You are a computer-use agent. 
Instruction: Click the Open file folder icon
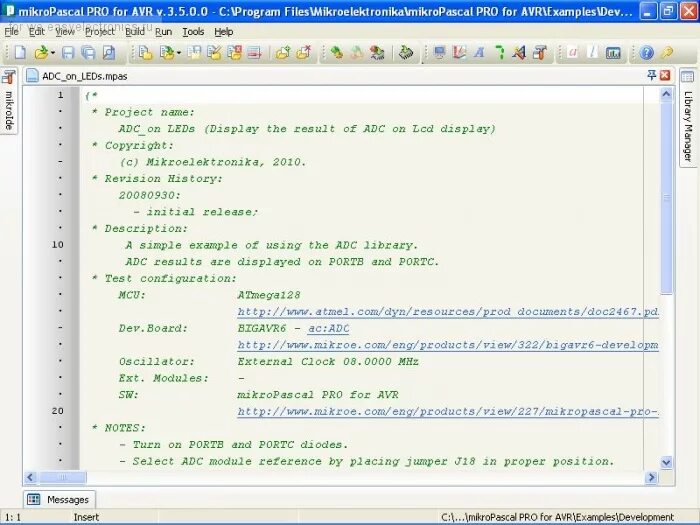point(41,53)
